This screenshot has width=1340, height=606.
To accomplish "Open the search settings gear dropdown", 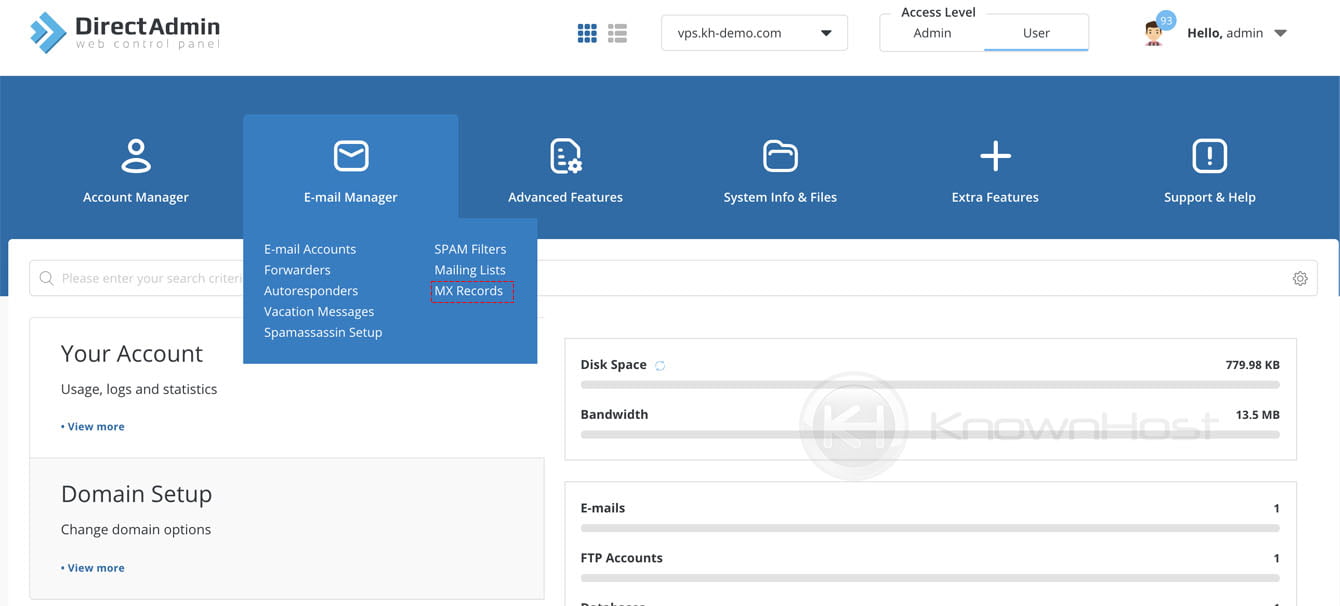I will tap(1299, 278).
